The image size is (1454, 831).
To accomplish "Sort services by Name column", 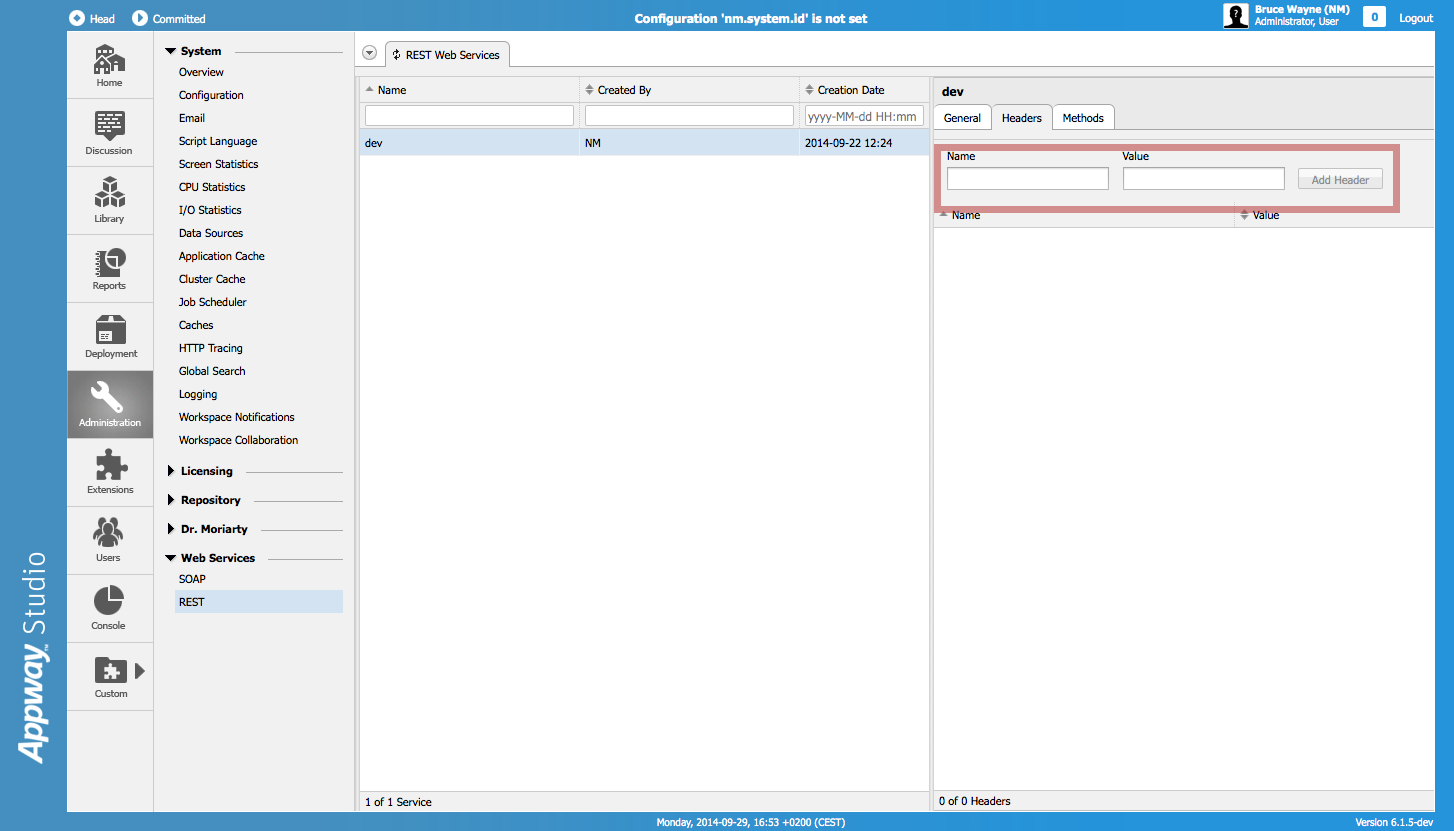I will 469,90.
